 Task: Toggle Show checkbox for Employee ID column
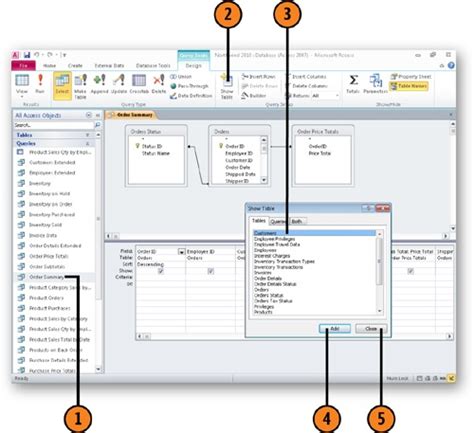(x=211, y=271)
